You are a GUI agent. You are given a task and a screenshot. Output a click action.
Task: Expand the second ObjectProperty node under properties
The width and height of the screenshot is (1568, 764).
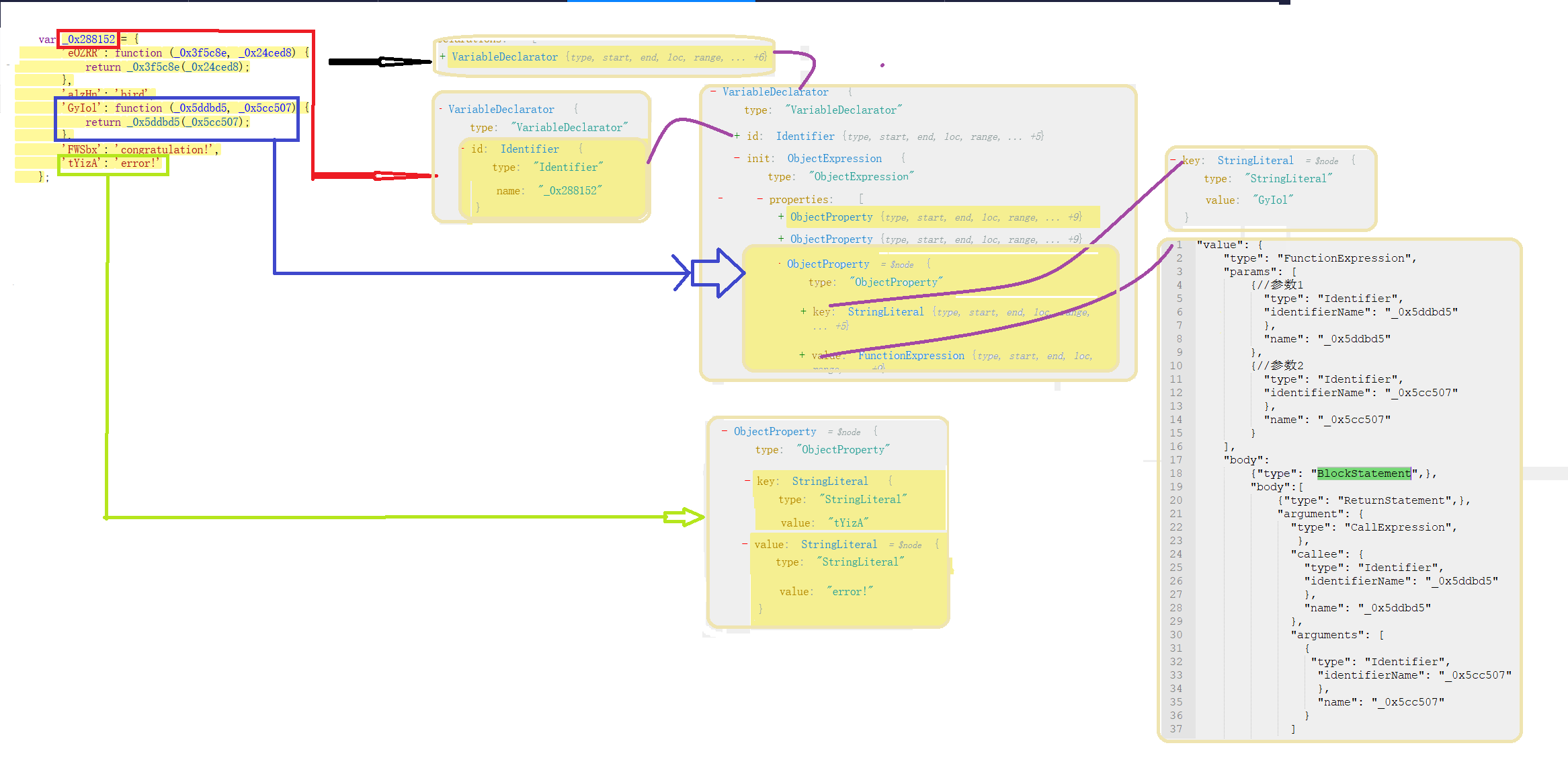[x=780, y=239]
